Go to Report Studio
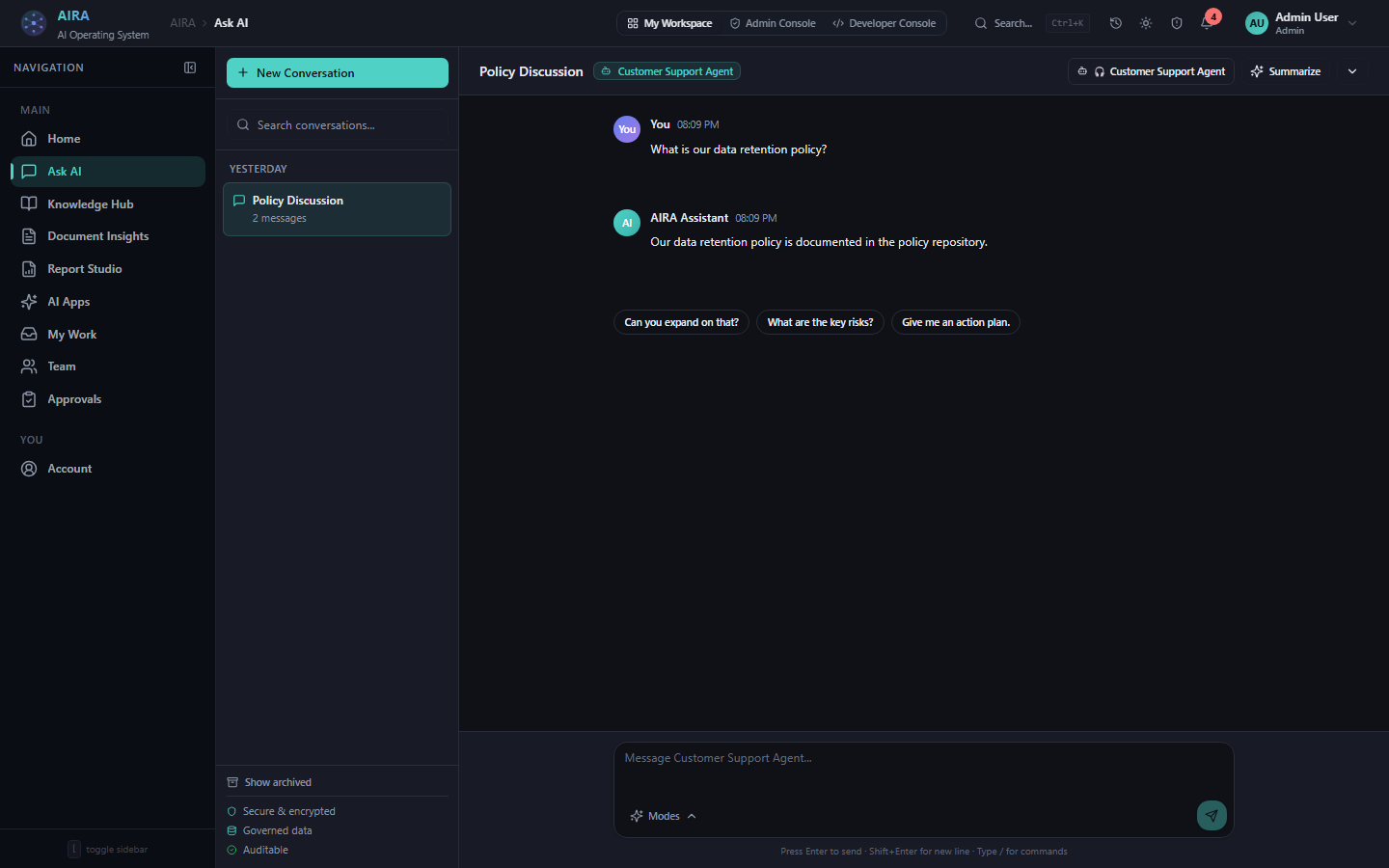Screen dimensions: 1389x868 107,269
